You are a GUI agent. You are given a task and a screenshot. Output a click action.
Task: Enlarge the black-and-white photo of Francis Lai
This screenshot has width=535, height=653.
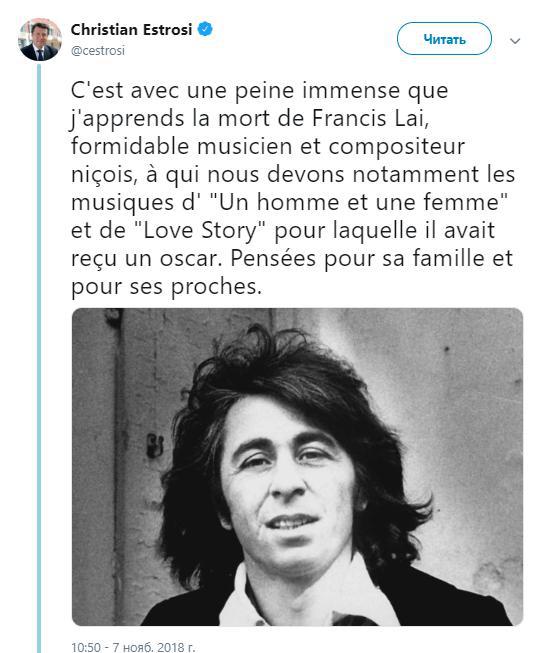click(x=297, y=467)
